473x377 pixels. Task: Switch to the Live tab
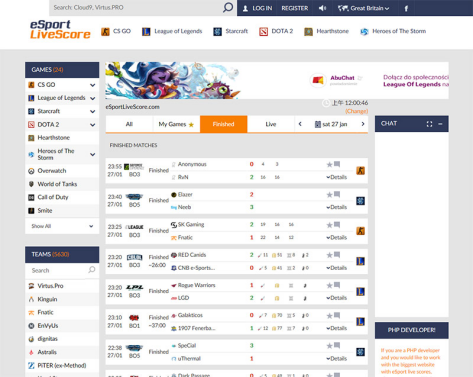click(x=271, y=124)
